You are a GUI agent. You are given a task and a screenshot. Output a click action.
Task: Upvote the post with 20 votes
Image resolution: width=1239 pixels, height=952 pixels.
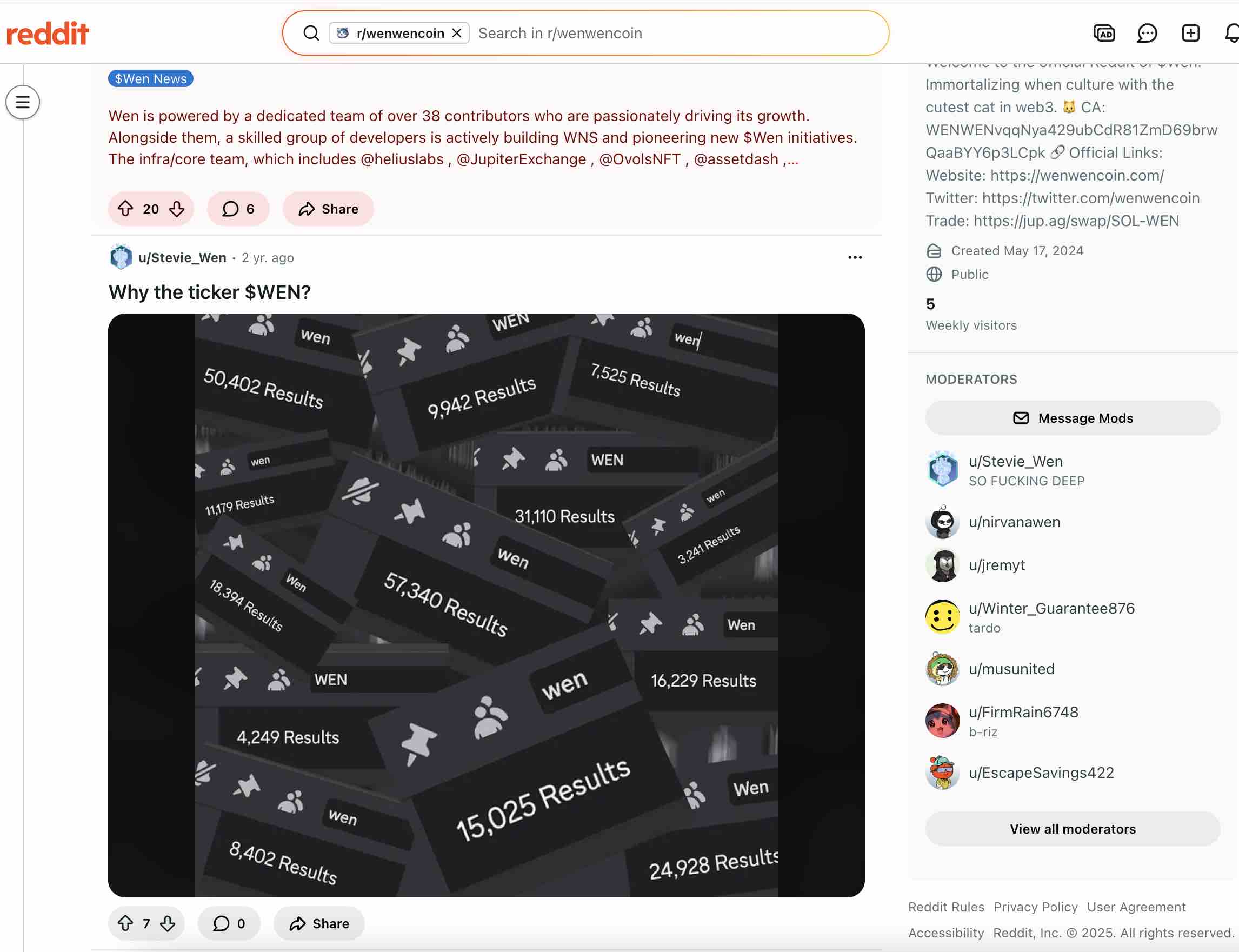click(x=125, y=209)
